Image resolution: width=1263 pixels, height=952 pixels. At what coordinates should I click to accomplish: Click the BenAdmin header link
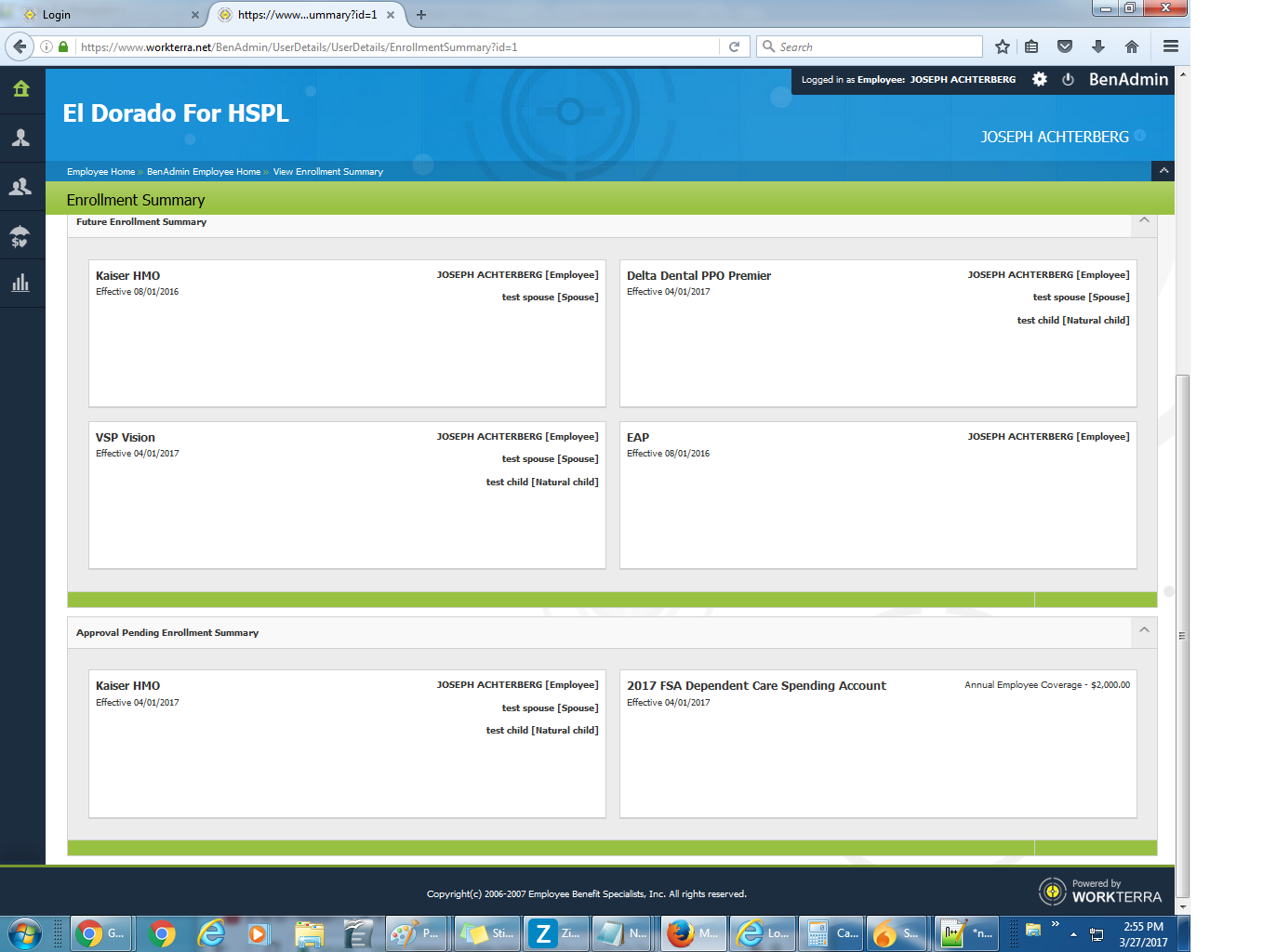coord(1128,80)
